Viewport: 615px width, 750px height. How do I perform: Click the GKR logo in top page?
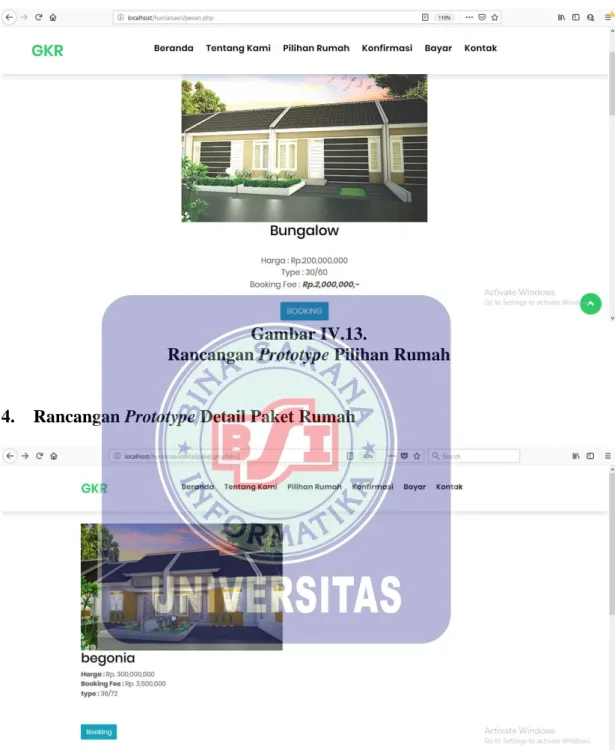tap(47, 50)
